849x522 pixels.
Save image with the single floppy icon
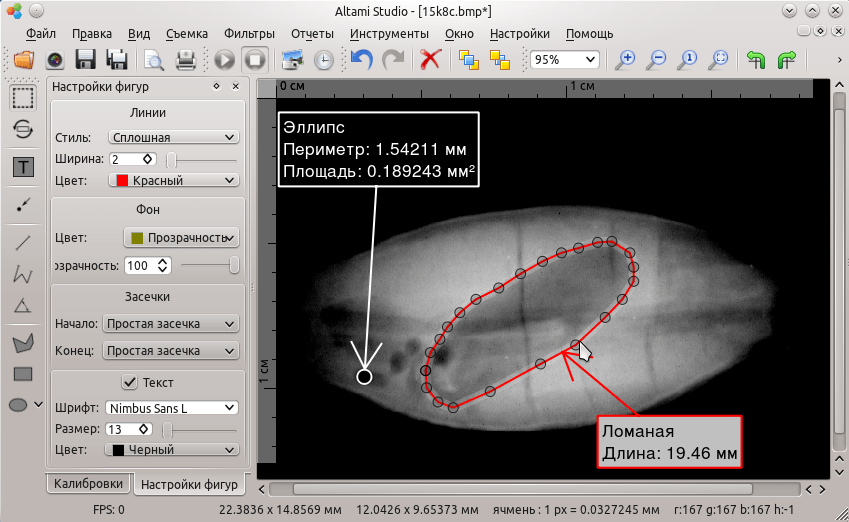point(85,60)
